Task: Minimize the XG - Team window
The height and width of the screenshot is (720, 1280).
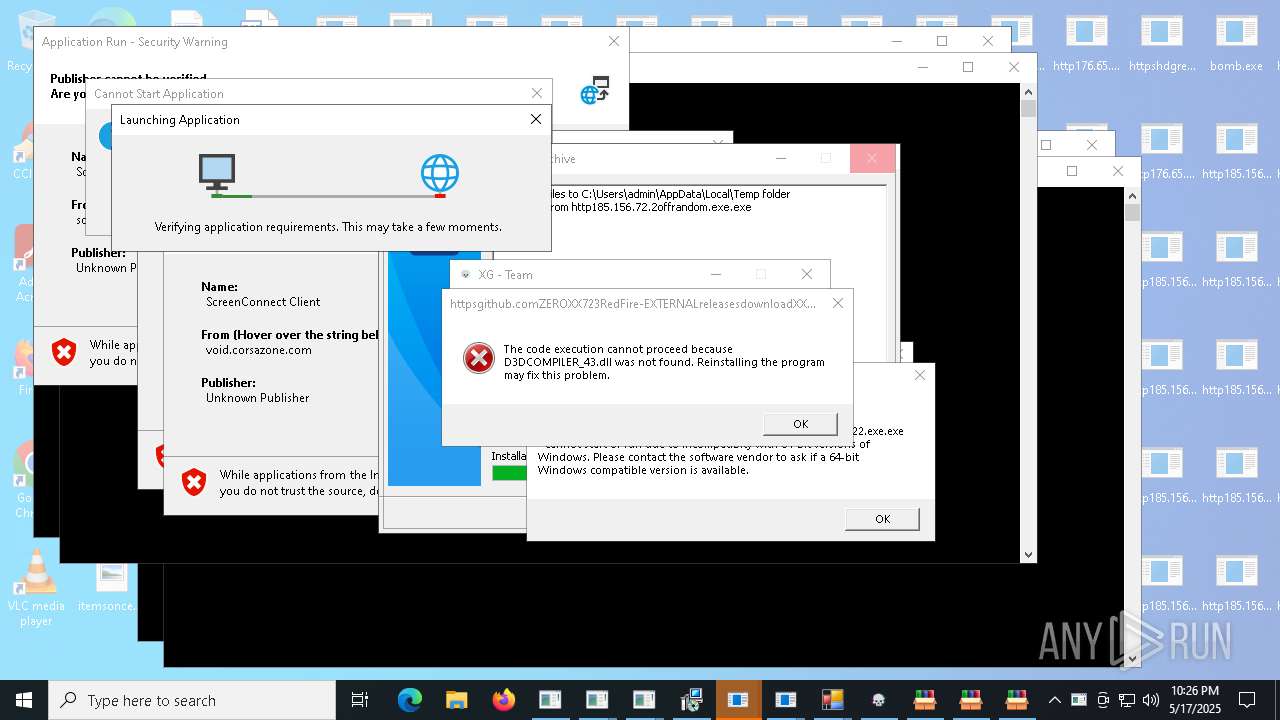Action: [716, 274]
